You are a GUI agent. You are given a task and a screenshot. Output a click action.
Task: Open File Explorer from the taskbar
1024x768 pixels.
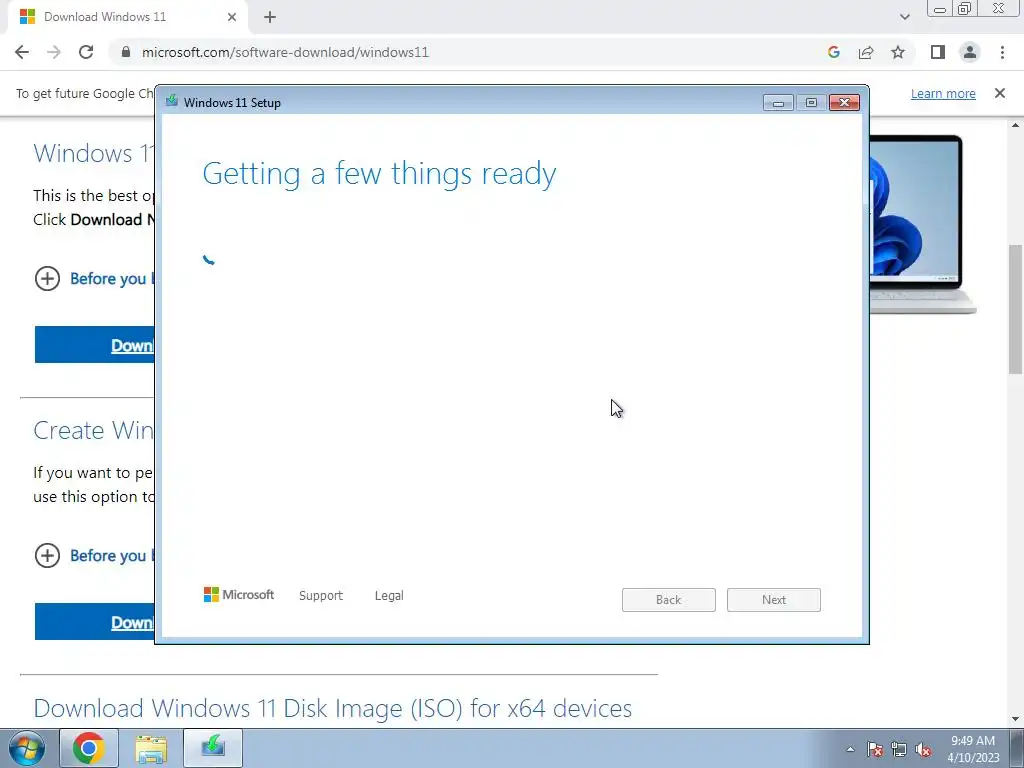point(151,748)
